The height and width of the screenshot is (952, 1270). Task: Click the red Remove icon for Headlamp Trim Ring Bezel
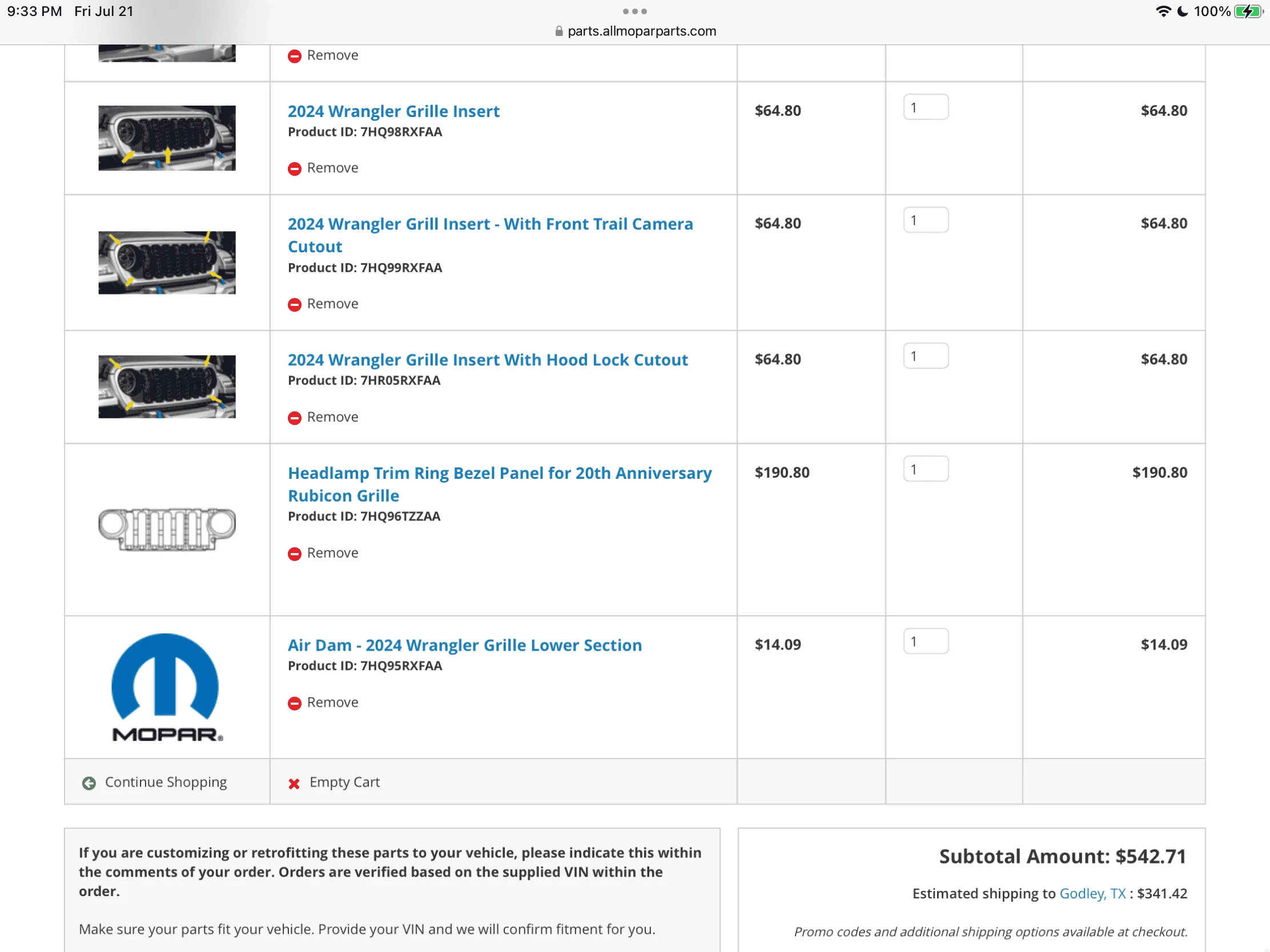(x=295, y=554)
